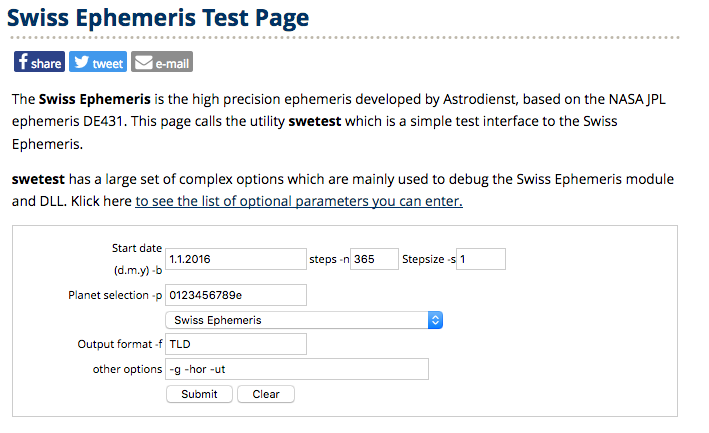Click the Planet selection input field
Screen dimensions: 709x433
tap(235, 295)
